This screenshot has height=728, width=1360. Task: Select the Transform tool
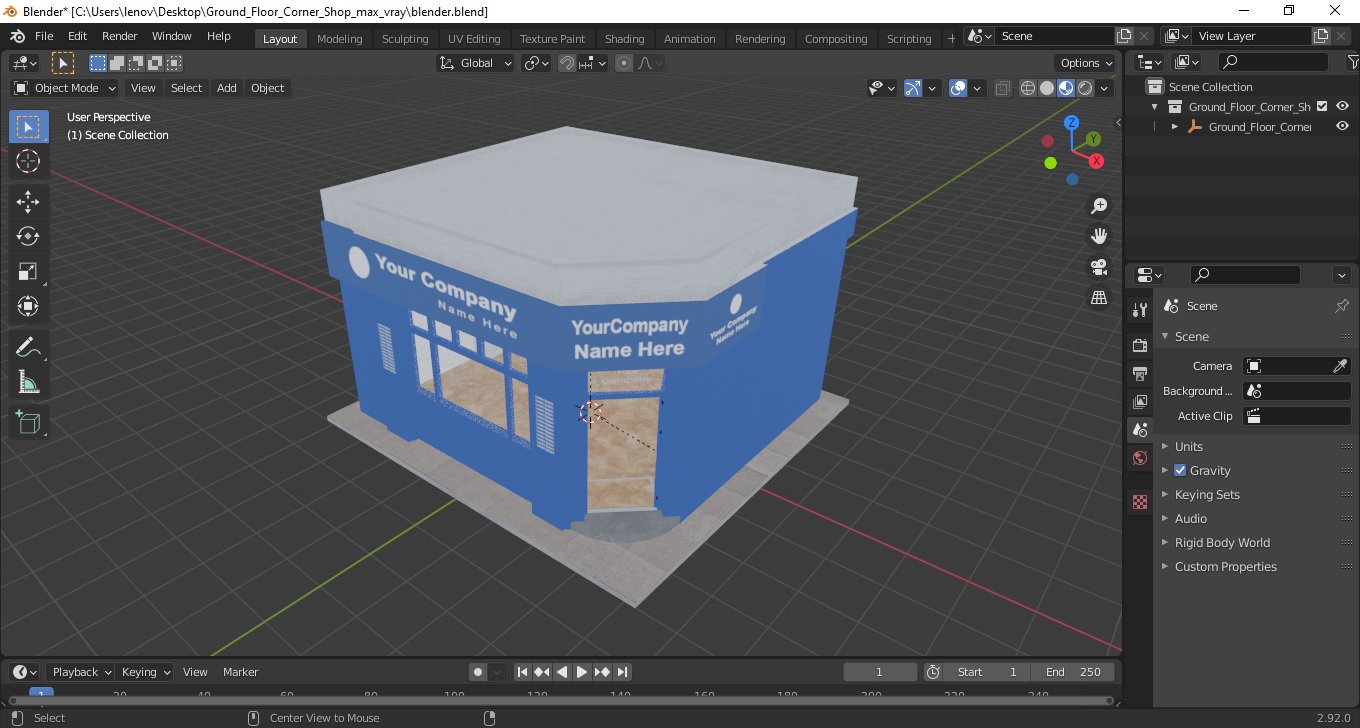pyautogui.click(x=28, y=306)
